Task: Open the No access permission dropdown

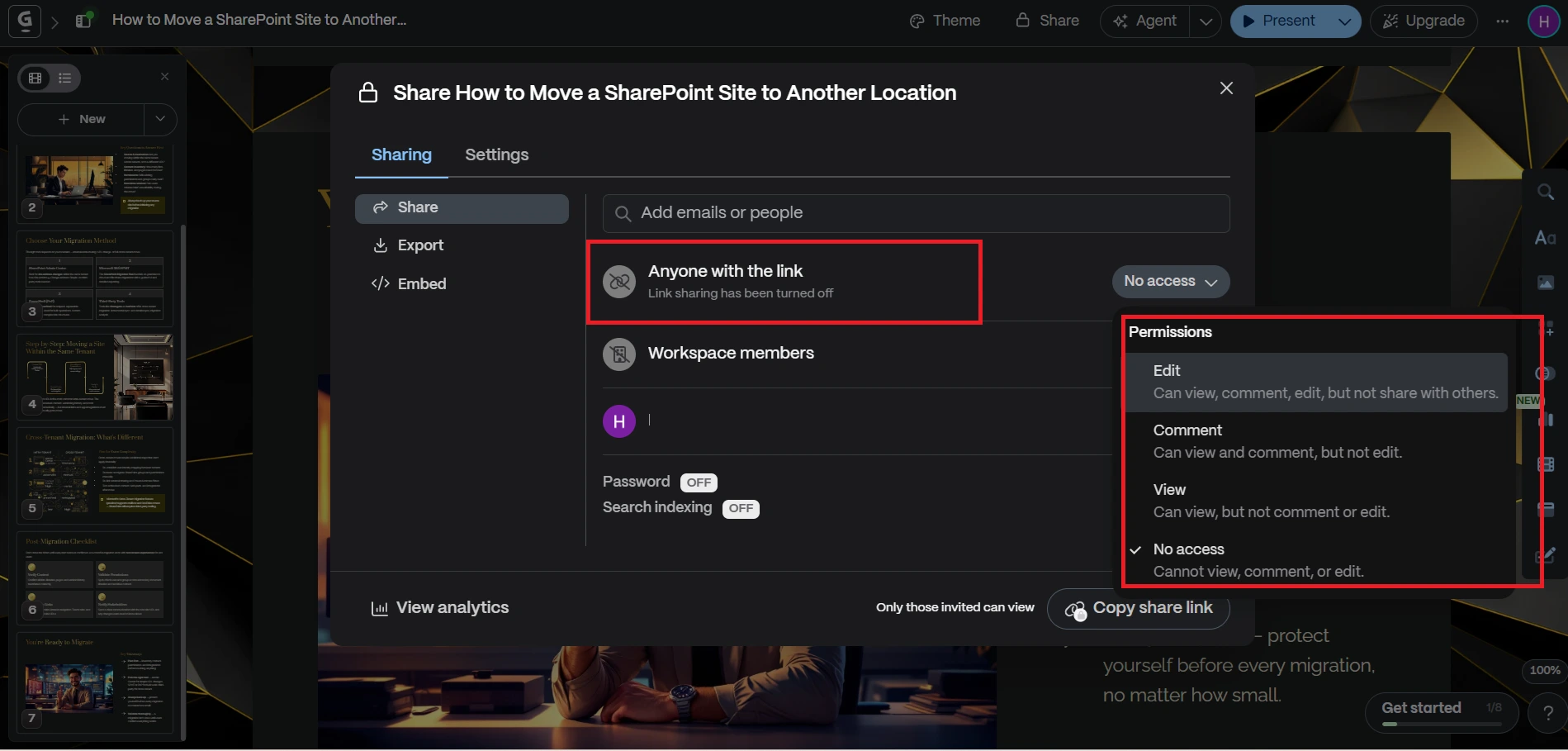Action: point(1171,282)
